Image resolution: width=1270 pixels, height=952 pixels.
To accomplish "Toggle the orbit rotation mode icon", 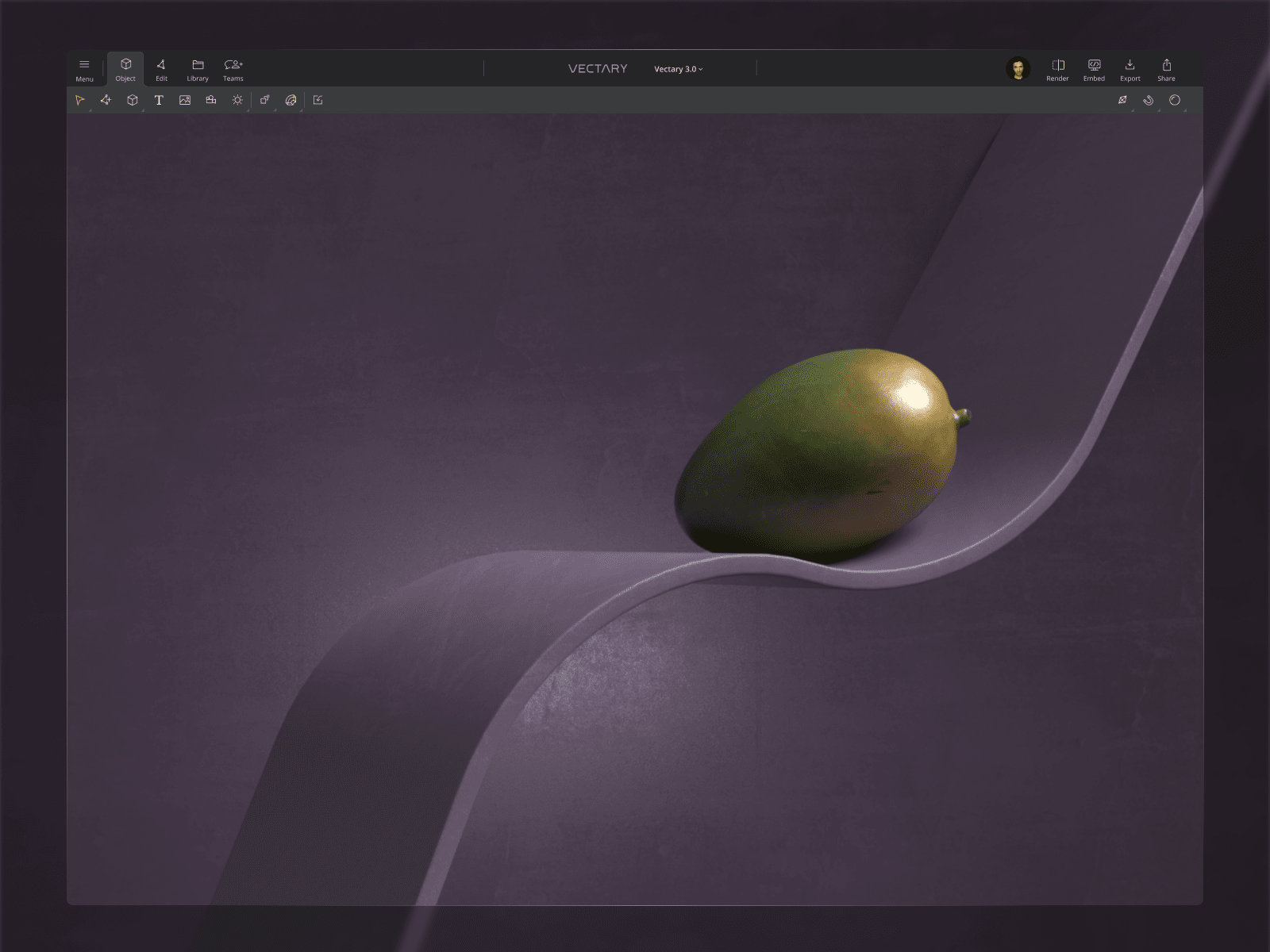I will (x=1175, y=100).
